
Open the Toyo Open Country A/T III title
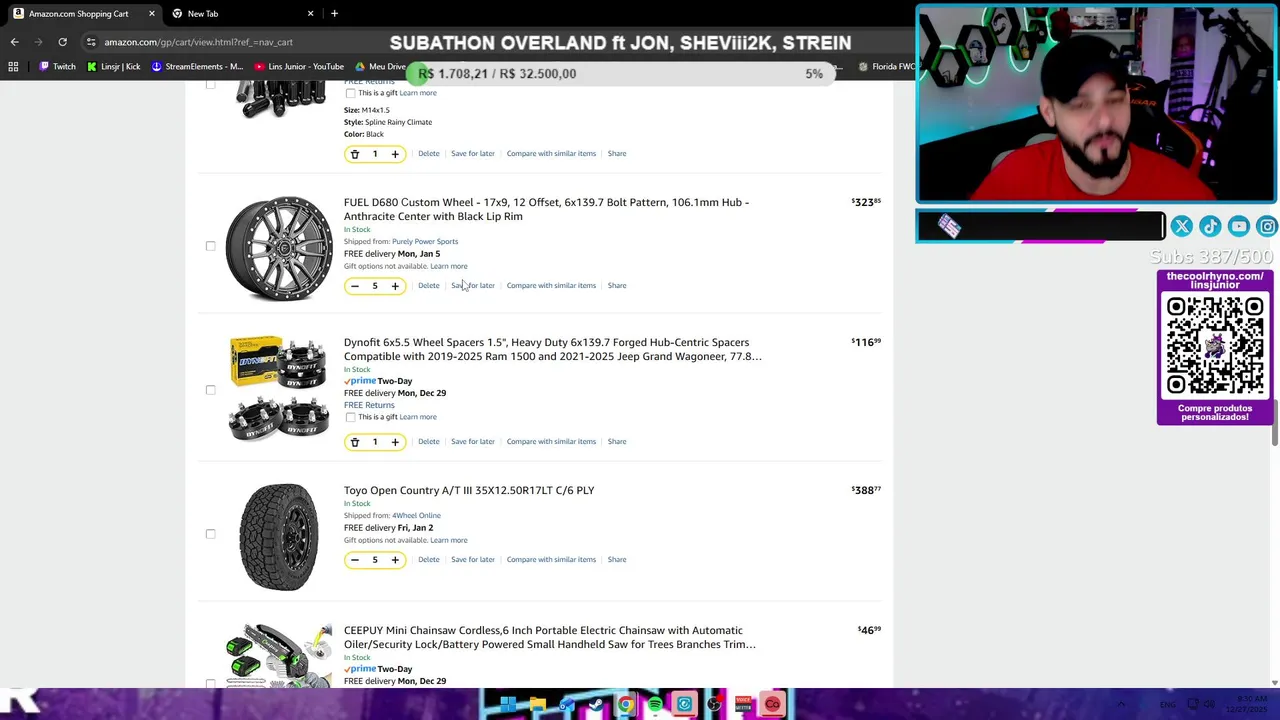469,490
